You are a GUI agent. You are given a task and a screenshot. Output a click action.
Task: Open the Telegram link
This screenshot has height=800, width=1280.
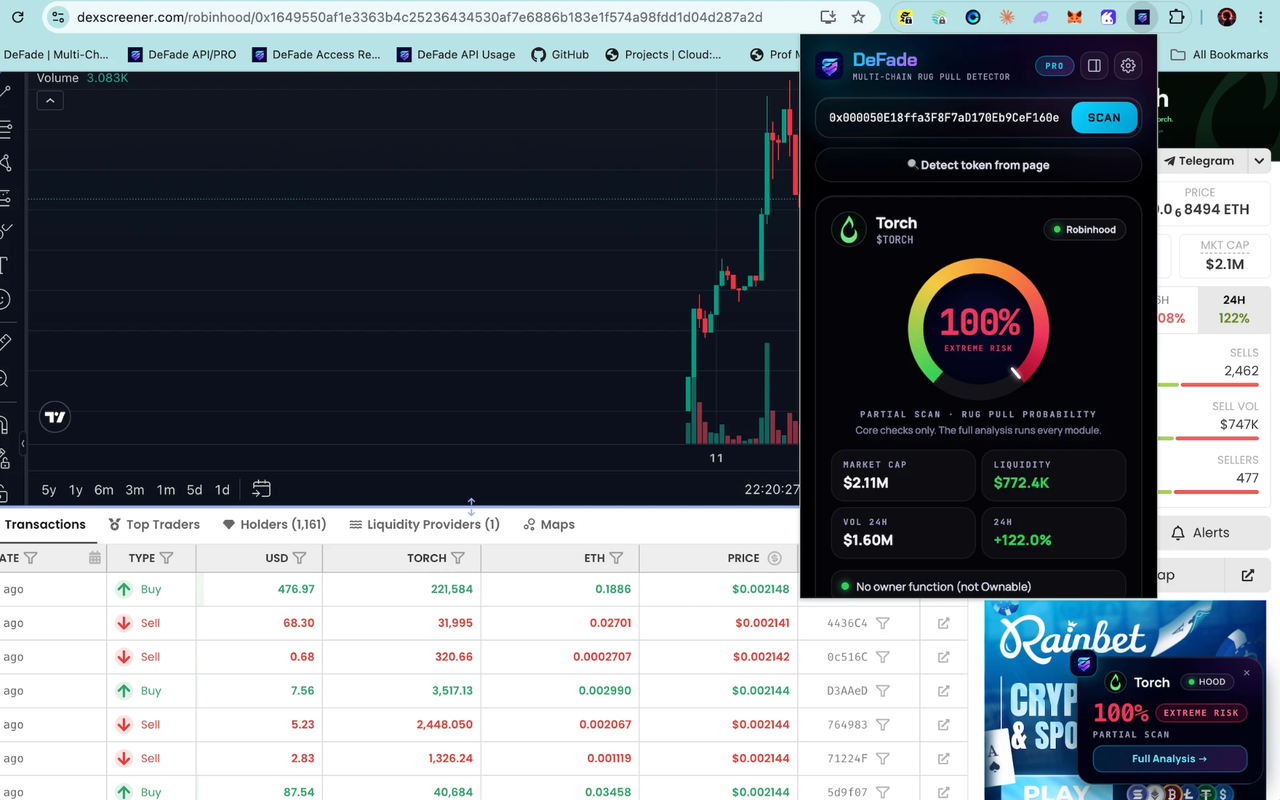(1199, 160)
